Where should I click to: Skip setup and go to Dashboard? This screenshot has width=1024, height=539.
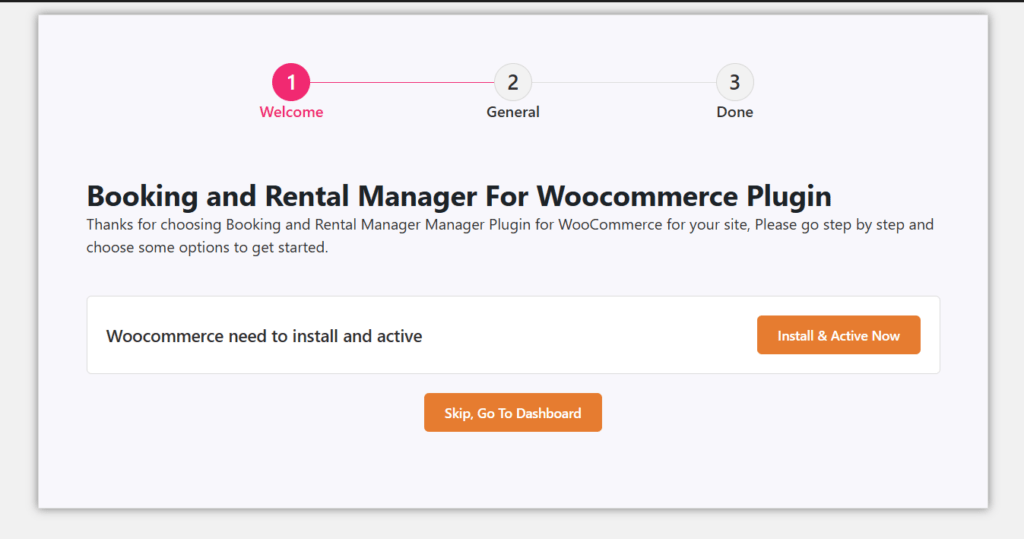[x=513, y=412]
